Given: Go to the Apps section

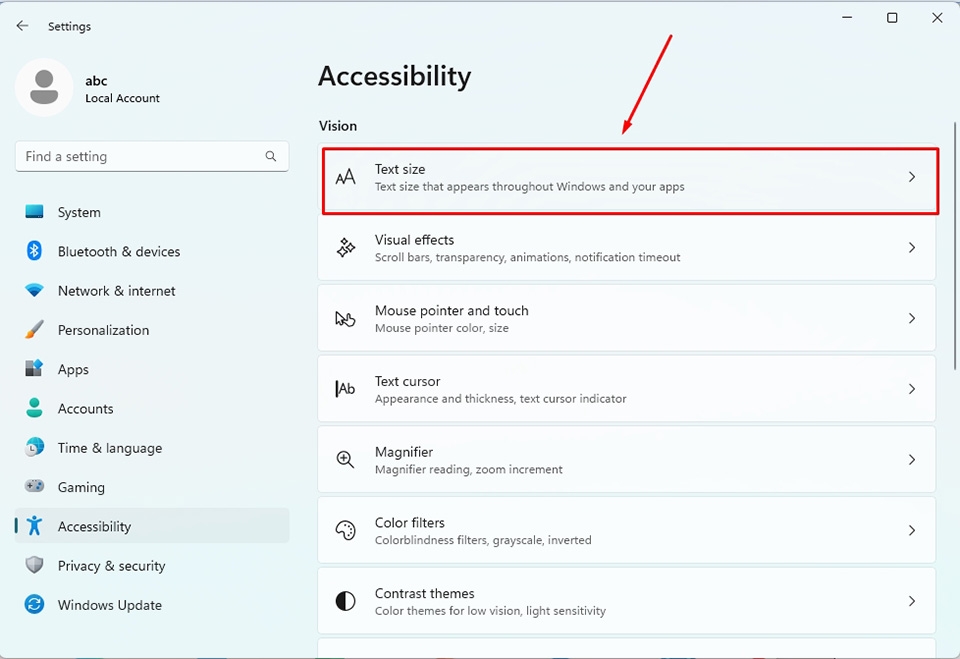Looking at the screenshot, I should (x=73, y=369).
